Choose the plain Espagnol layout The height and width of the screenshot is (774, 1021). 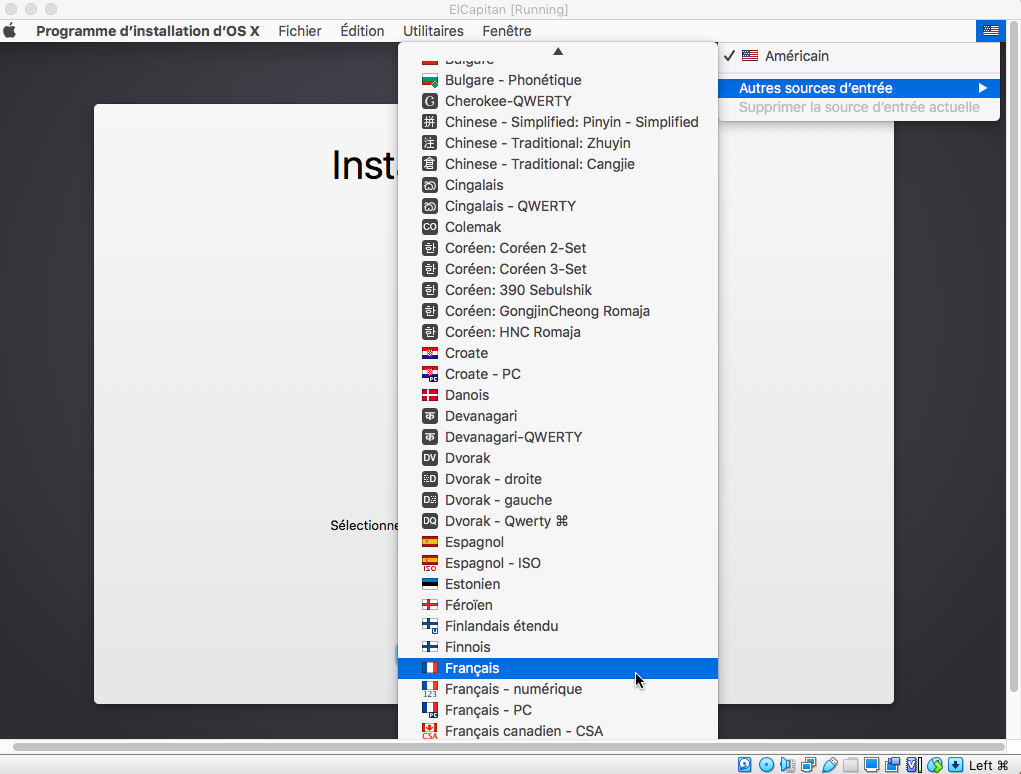[557, 542]
